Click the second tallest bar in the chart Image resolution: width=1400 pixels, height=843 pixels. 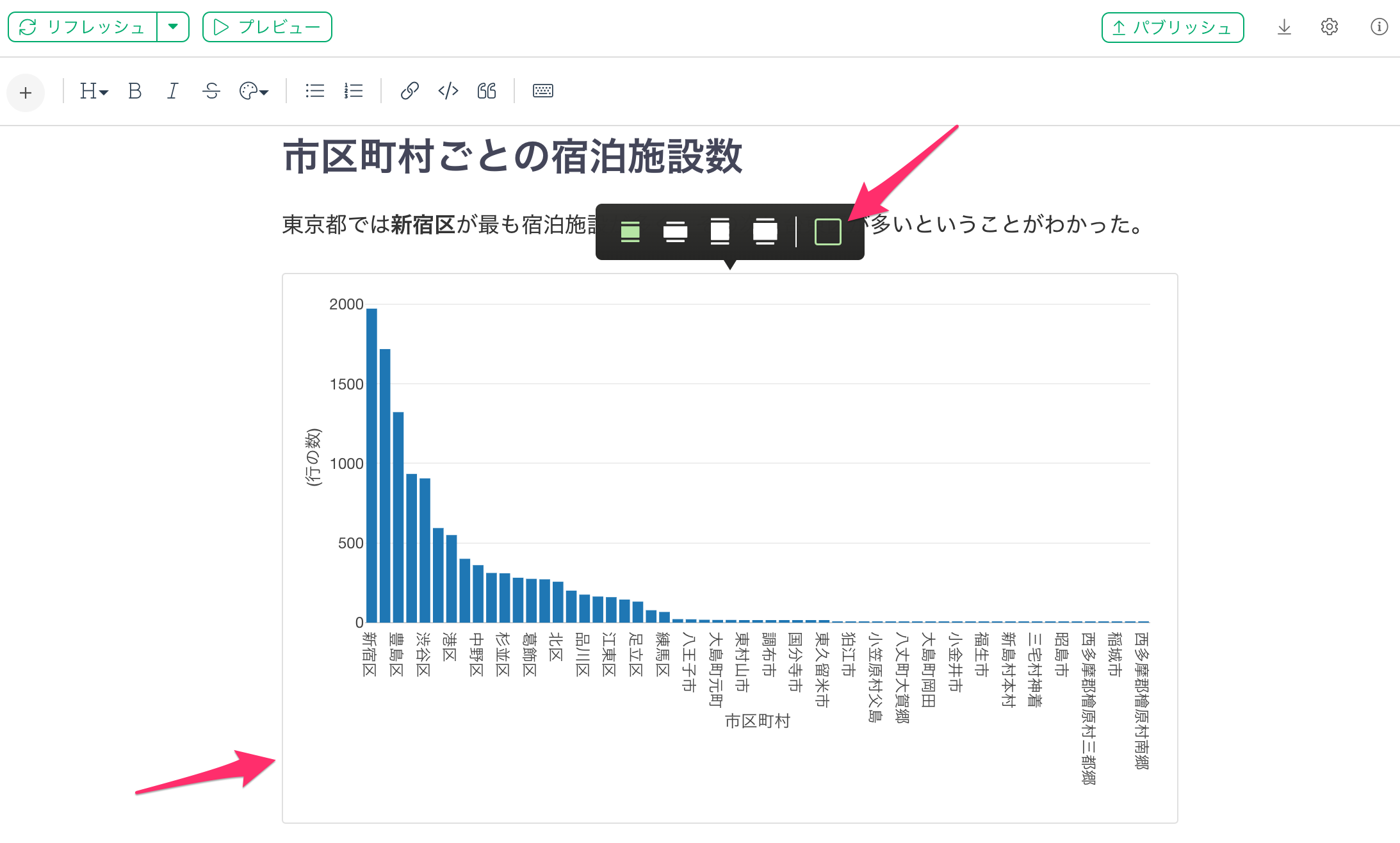(x=385, y=486)
